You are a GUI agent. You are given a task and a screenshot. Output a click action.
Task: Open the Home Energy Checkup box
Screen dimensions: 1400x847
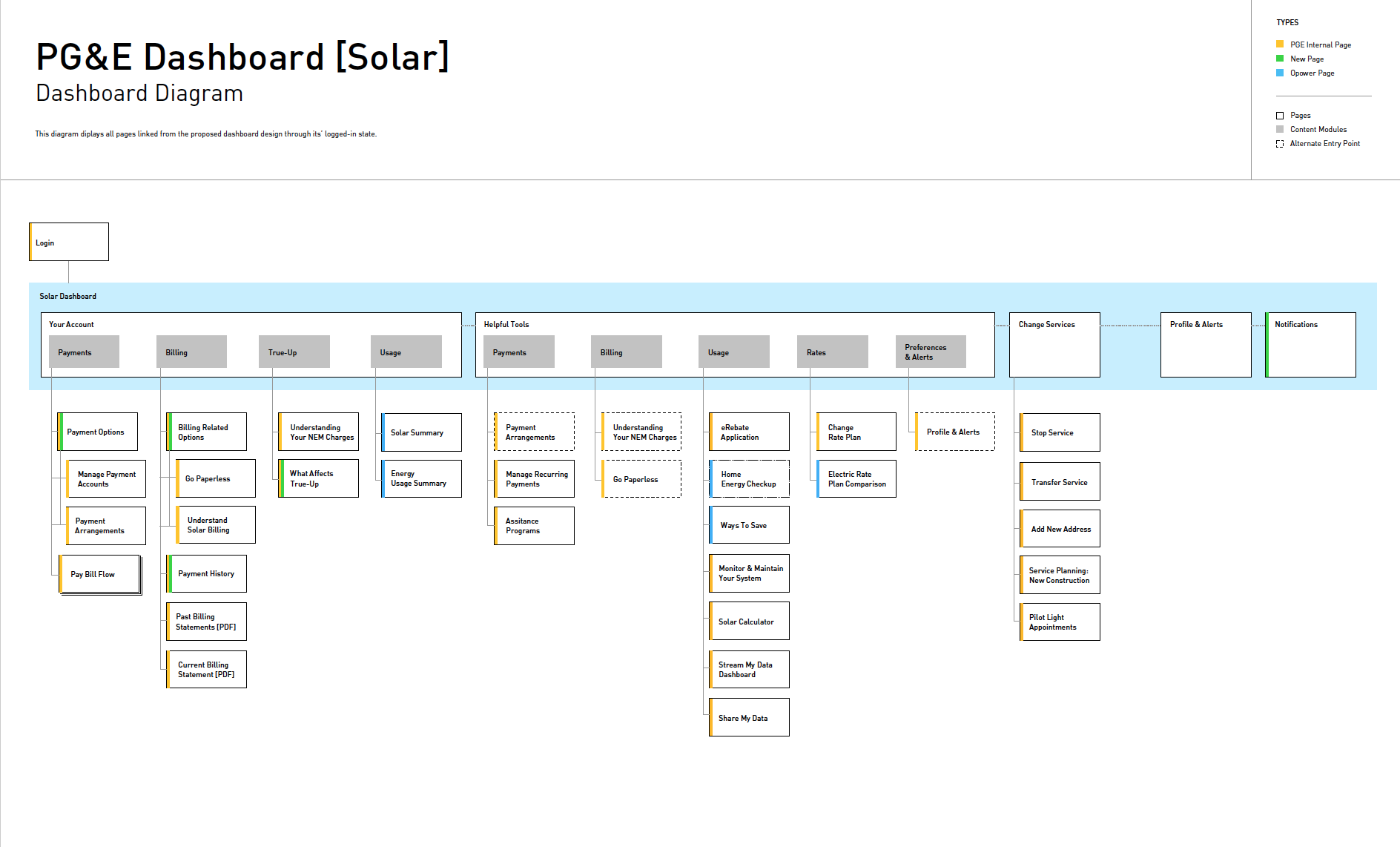click(750, 478)
